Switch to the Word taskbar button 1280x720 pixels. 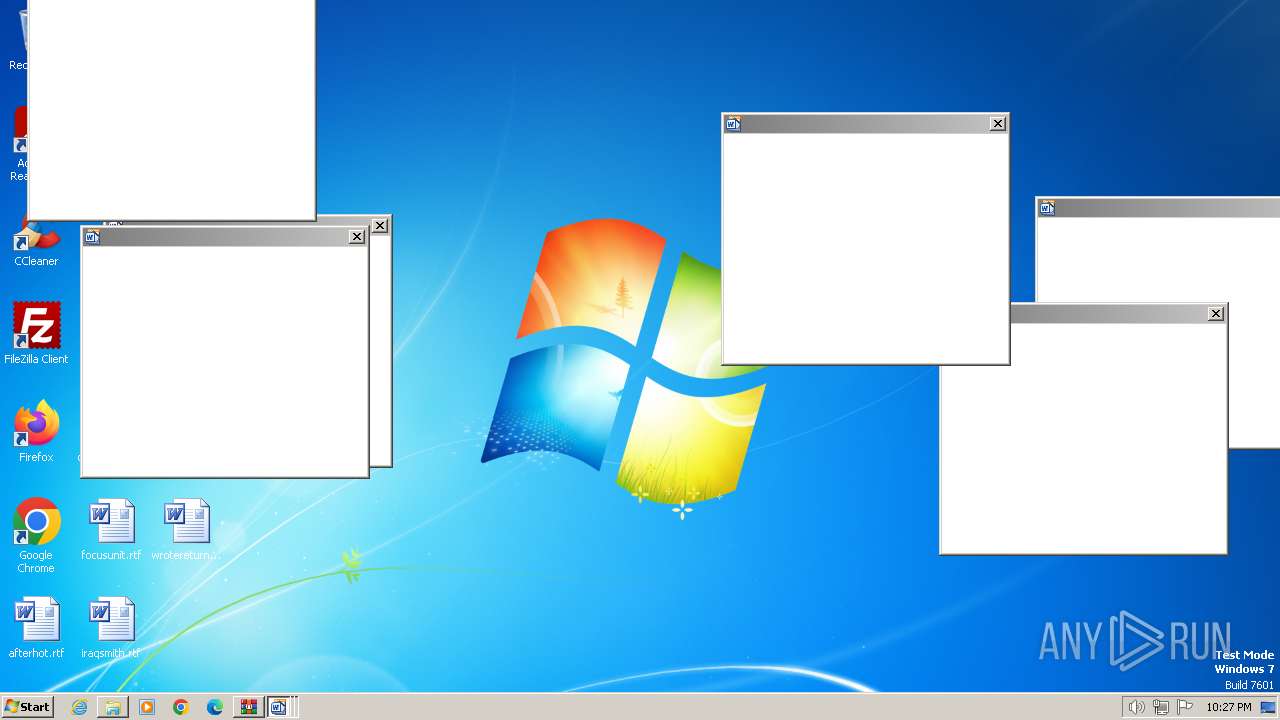(x=280, y=707)
